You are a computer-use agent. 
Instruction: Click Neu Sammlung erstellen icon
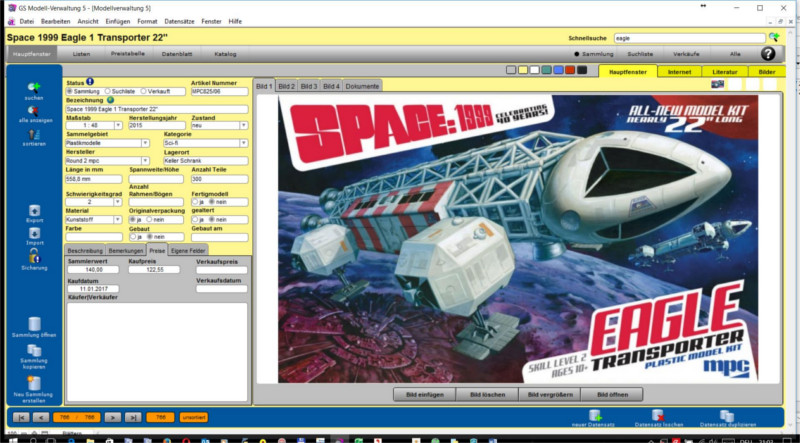34,383
